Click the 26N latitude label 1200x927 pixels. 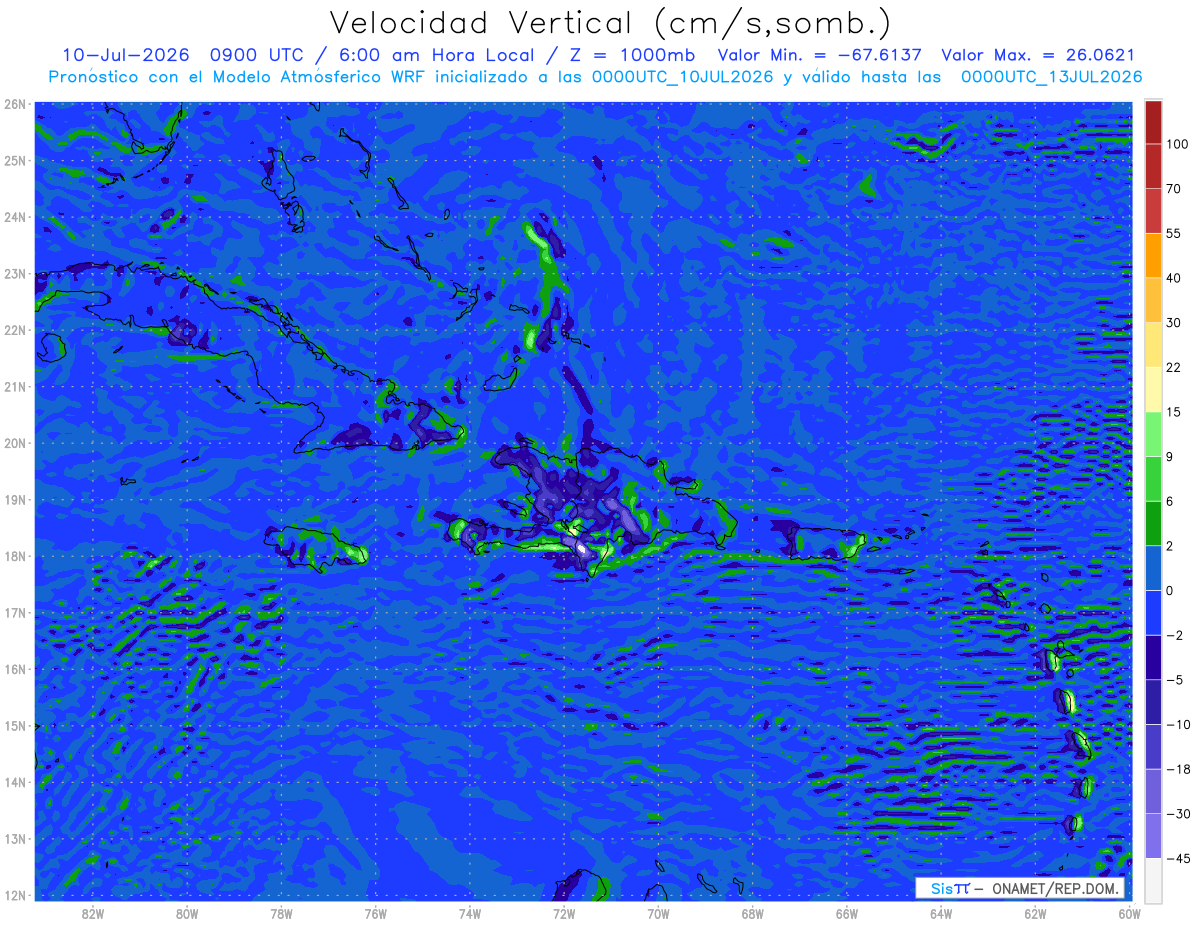click(x=15, y=104)
